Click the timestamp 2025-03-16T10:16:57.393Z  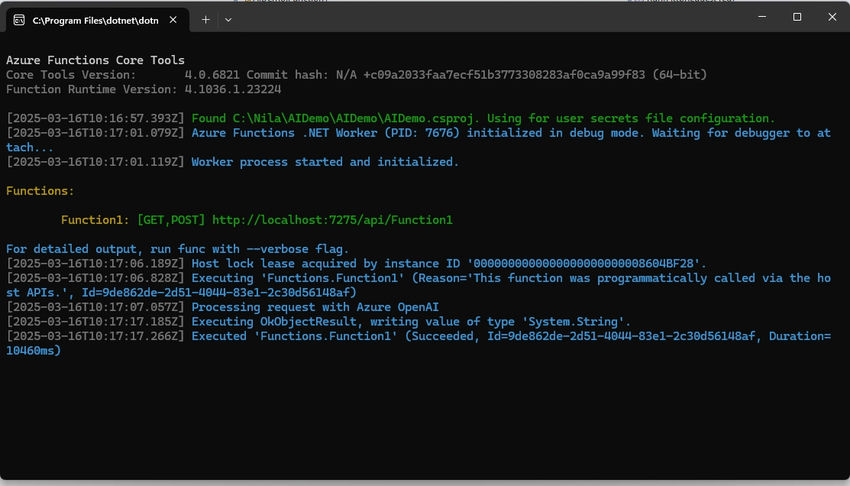coord(95,118)
